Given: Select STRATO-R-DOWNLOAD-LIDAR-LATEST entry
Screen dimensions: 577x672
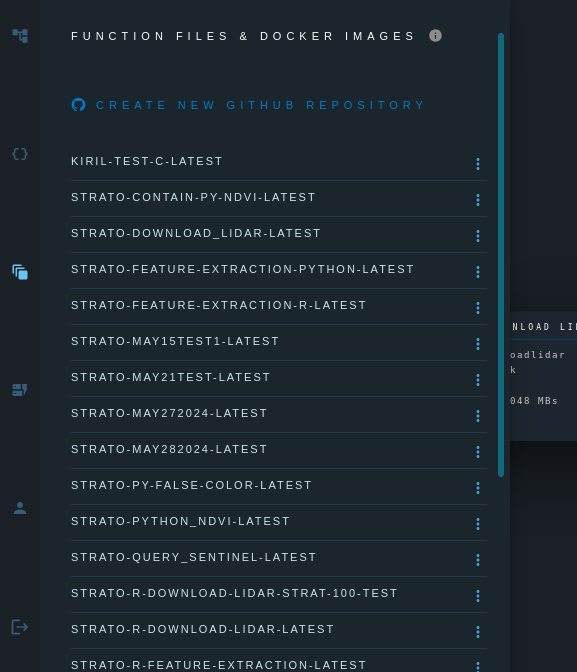Looking at the screenshot, I should 202,629.
